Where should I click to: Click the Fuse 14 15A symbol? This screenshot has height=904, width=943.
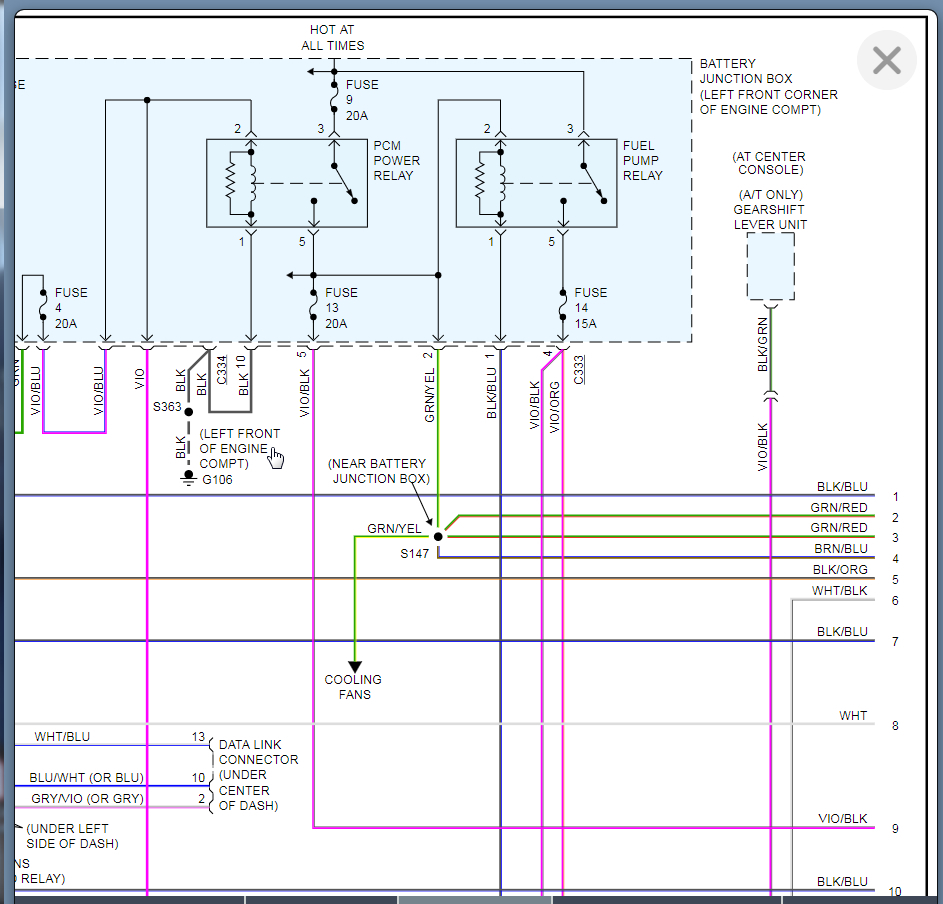(x=563, y=306)
